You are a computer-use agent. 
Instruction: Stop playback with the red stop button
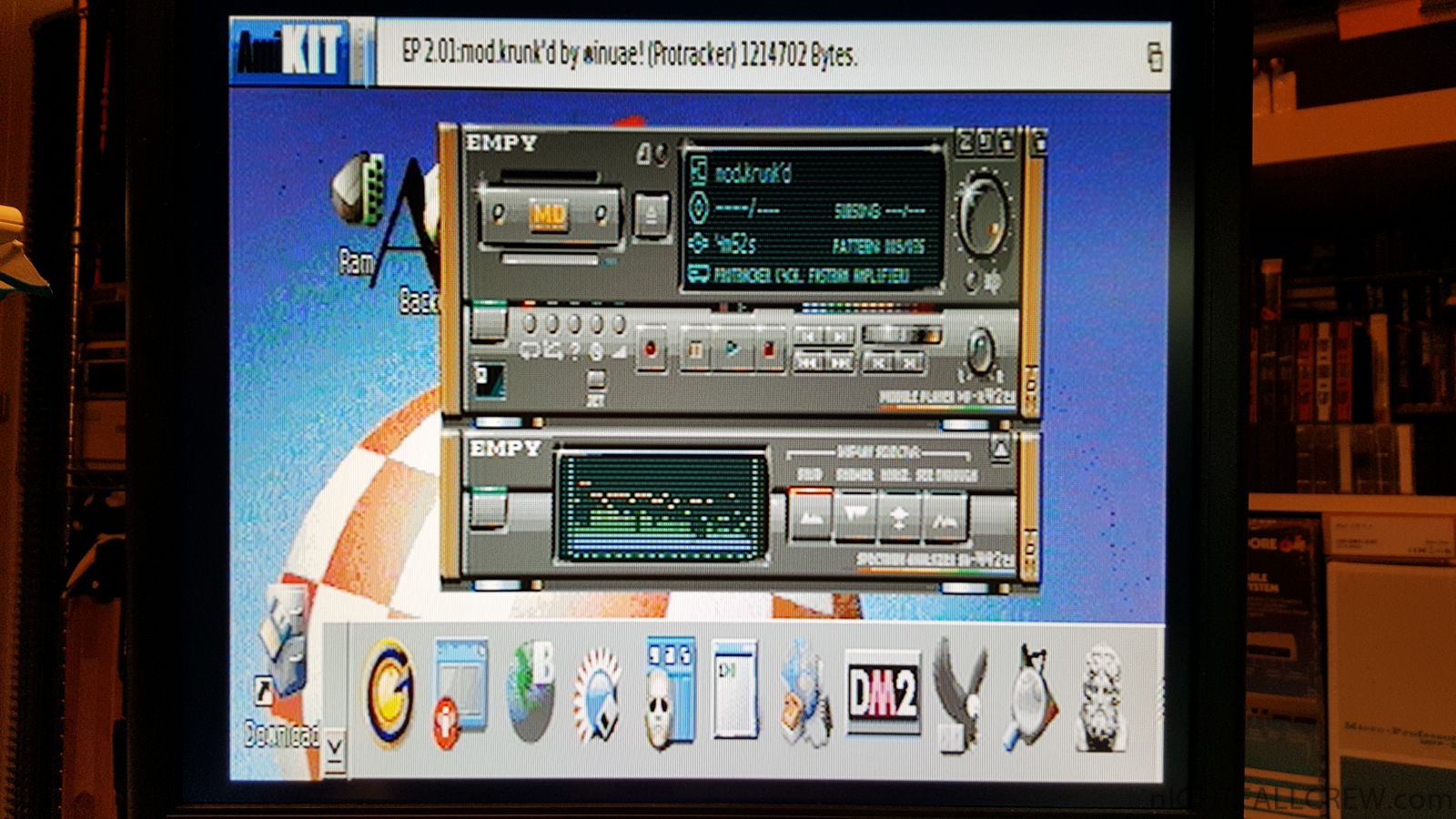coord(769,350)
